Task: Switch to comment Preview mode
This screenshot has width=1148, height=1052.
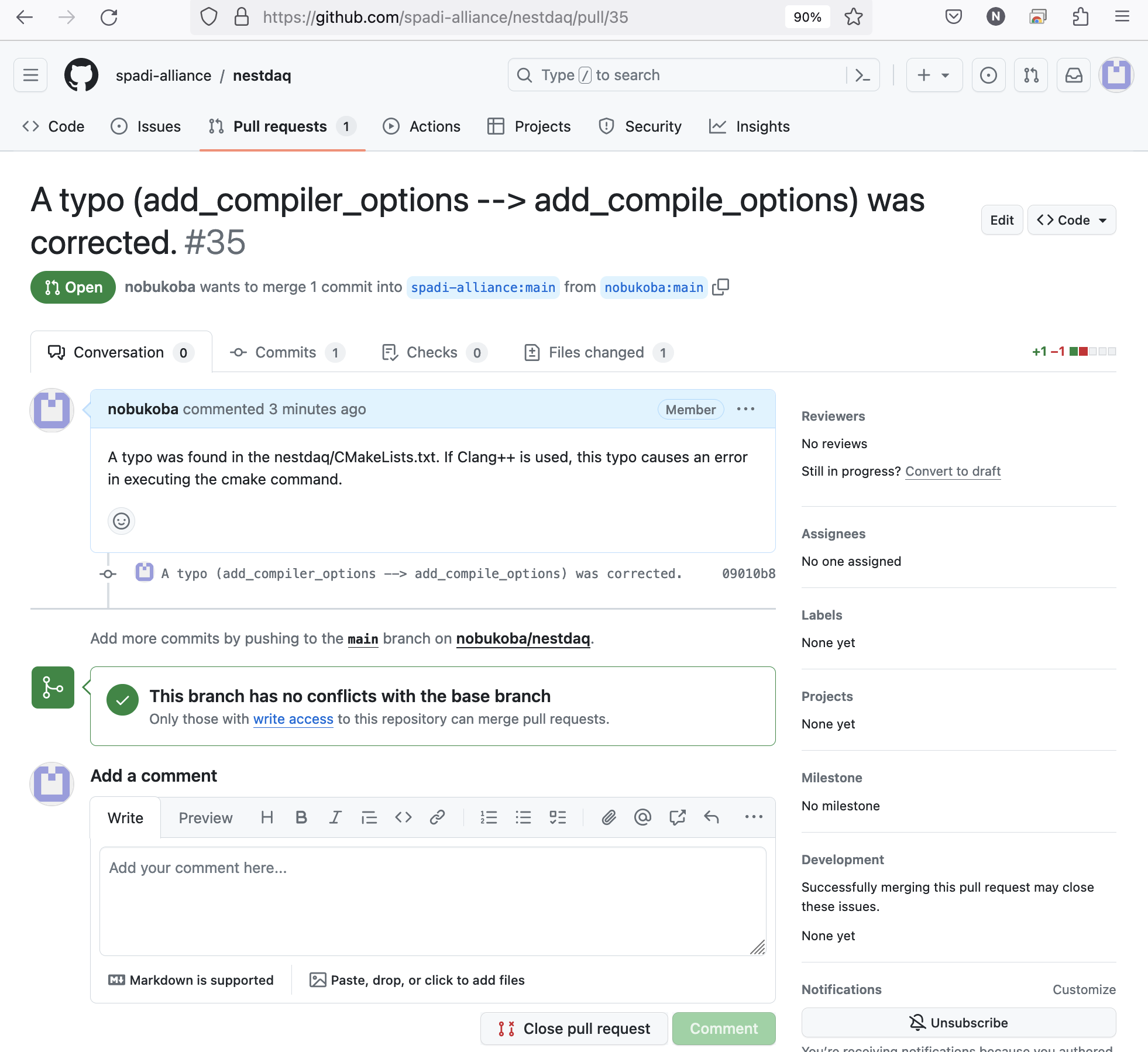Action: tap(205, 817)
